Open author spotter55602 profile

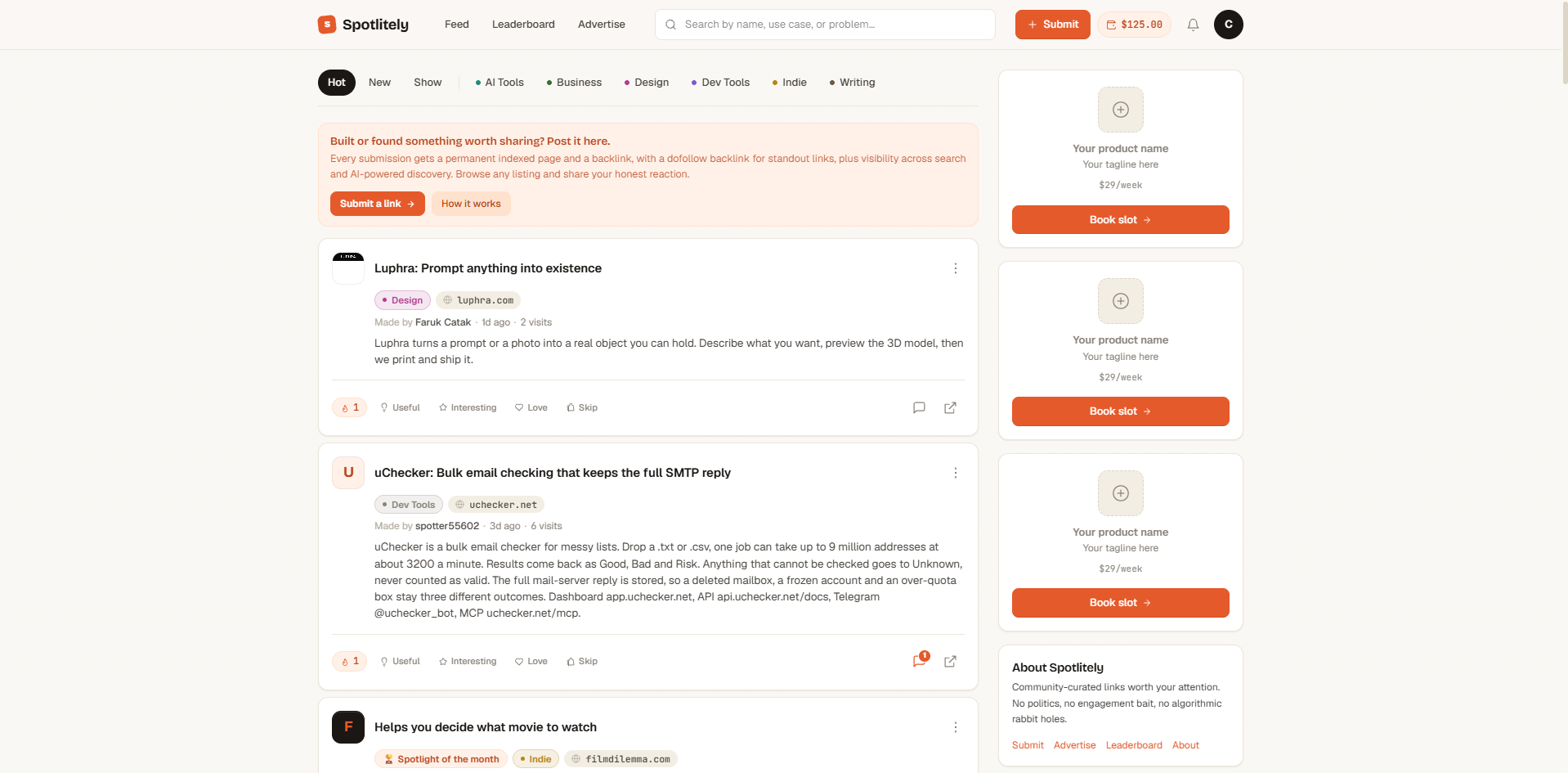click(447, 526)
